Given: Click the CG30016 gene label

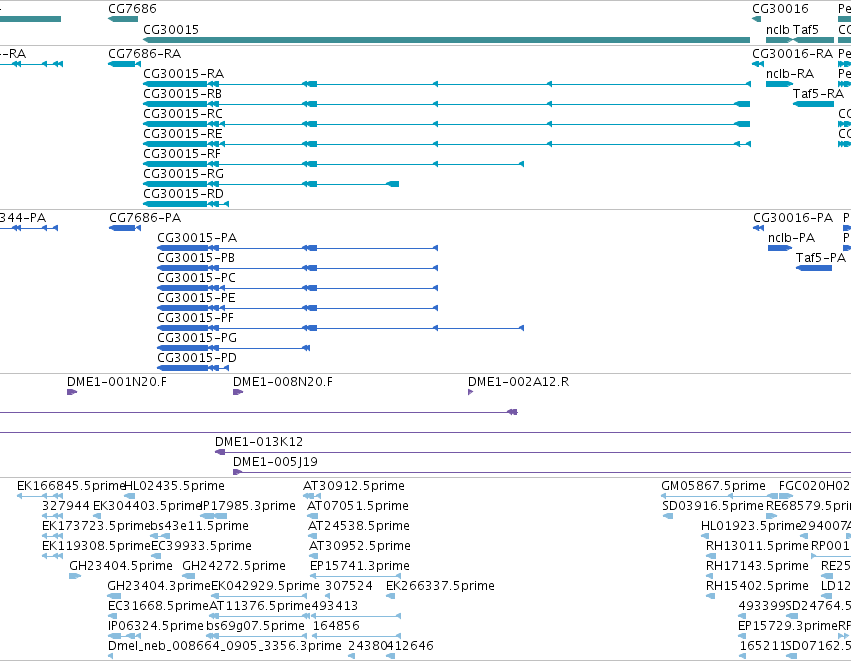Looking at the screenshot, I should [780, 9].
